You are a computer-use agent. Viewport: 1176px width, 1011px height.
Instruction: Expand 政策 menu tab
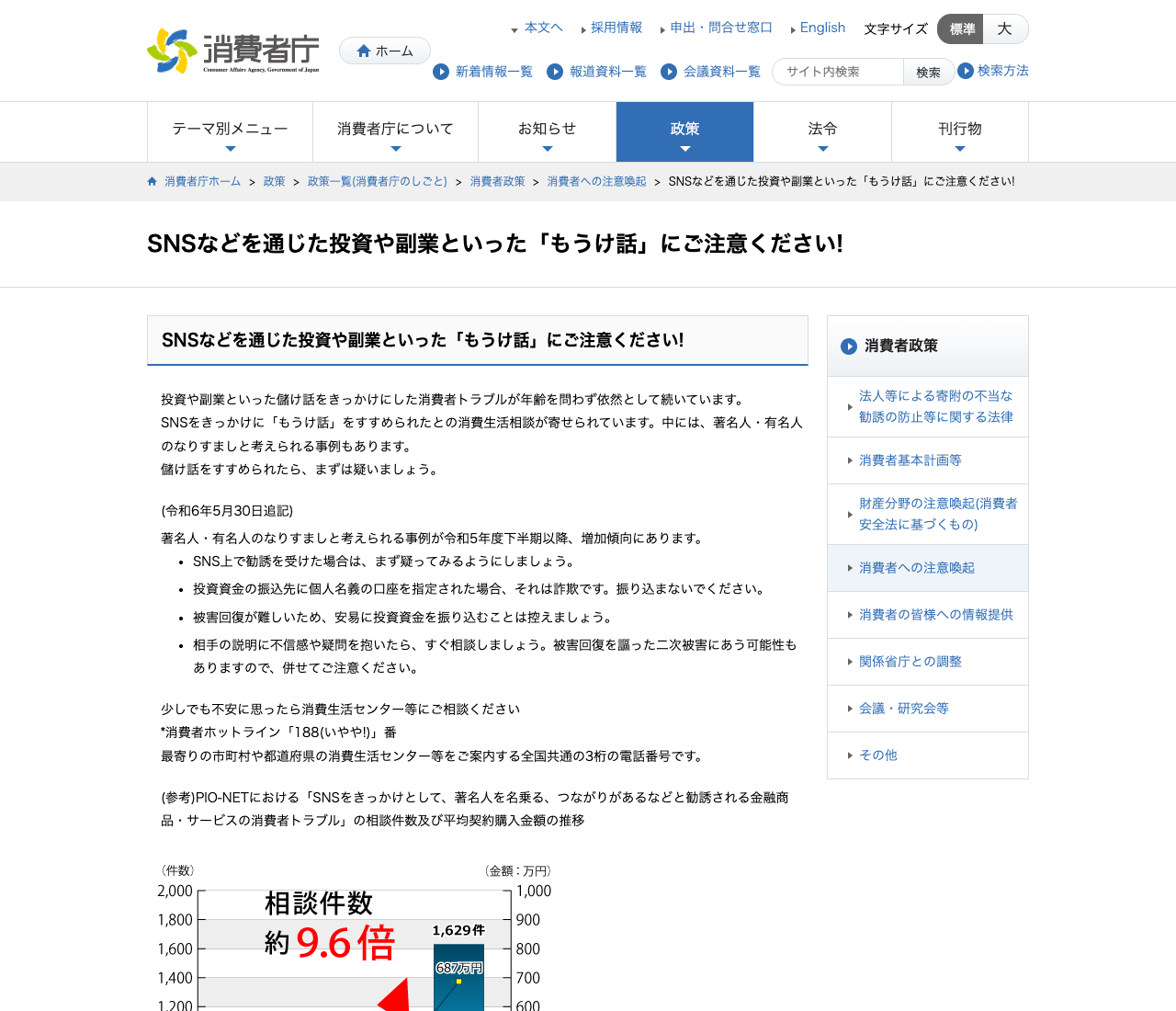point(684,132)
